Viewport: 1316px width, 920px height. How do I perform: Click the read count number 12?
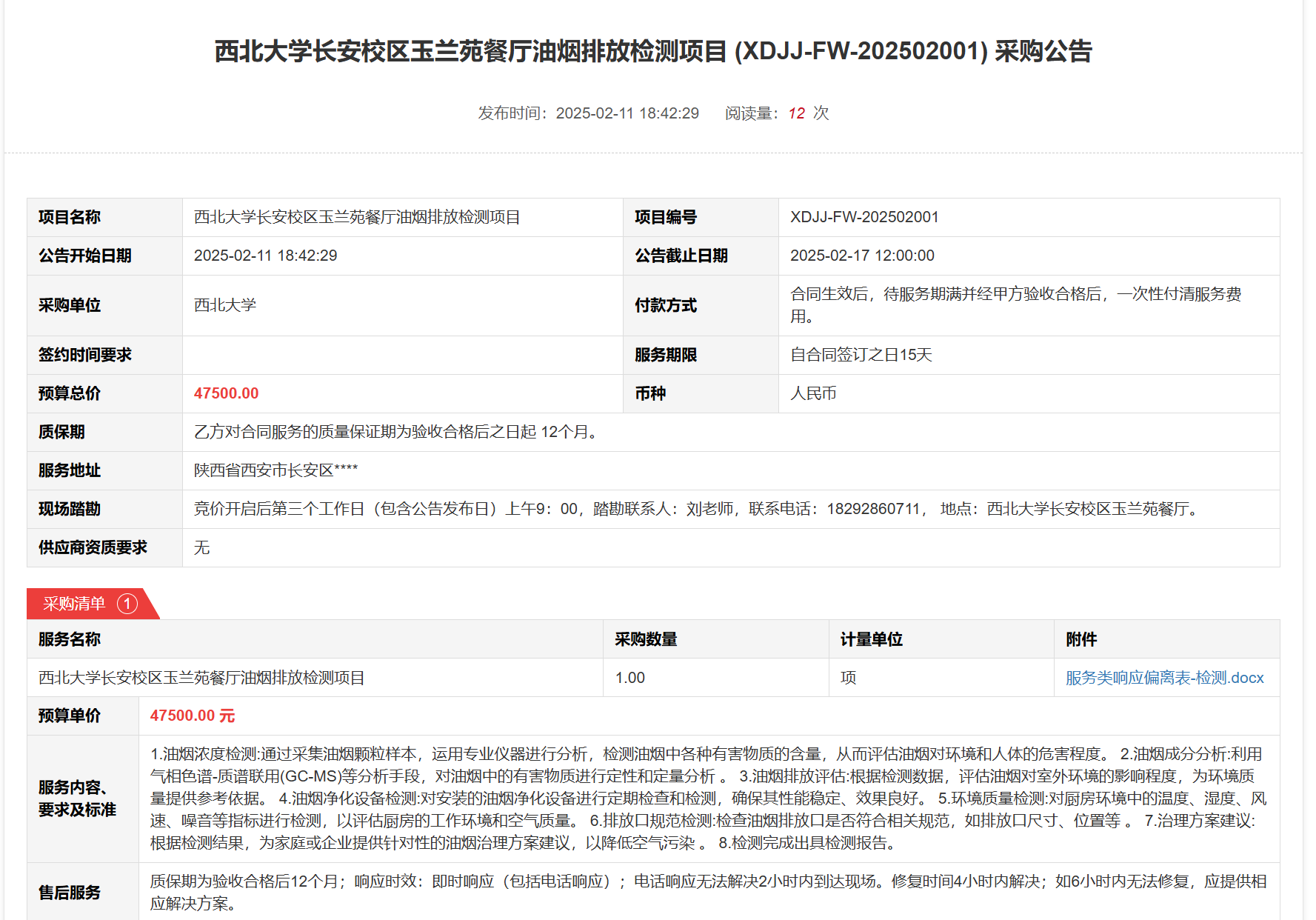(796, 113)
